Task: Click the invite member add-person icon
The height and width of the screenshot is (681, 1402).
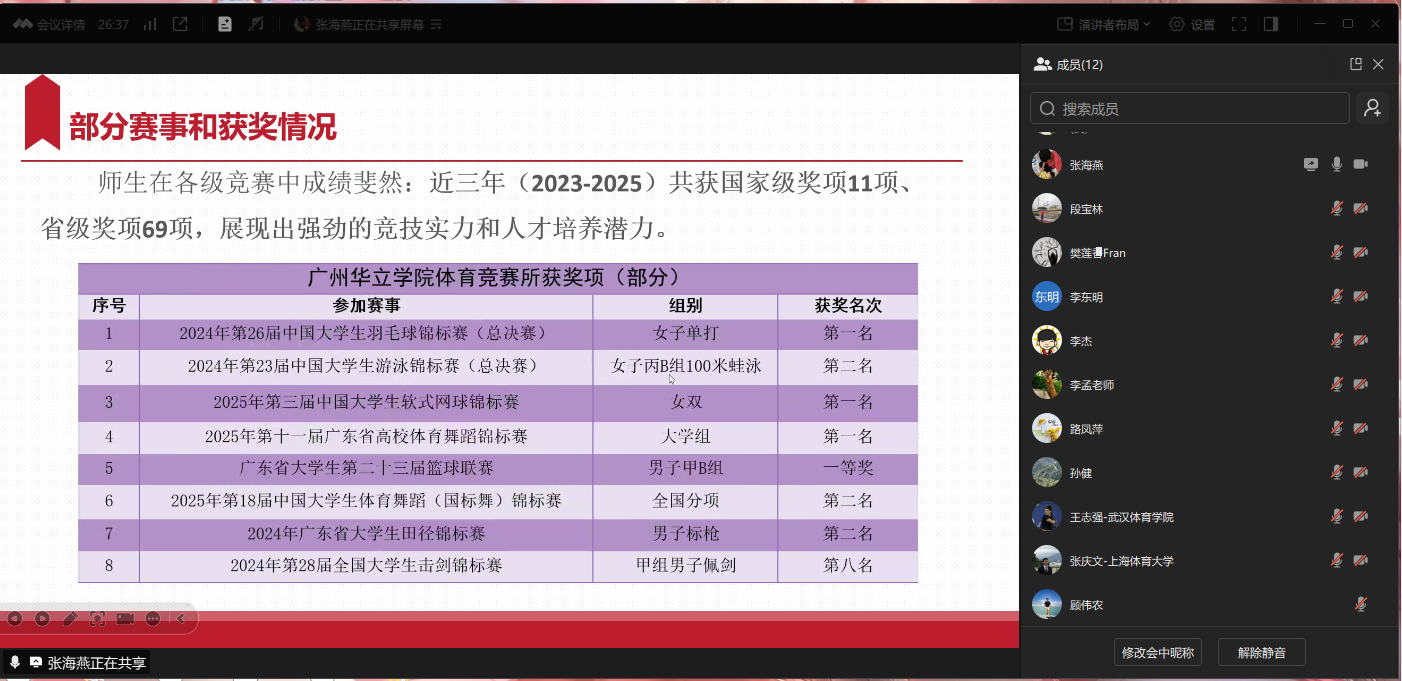Action: tap(1372, 108)
